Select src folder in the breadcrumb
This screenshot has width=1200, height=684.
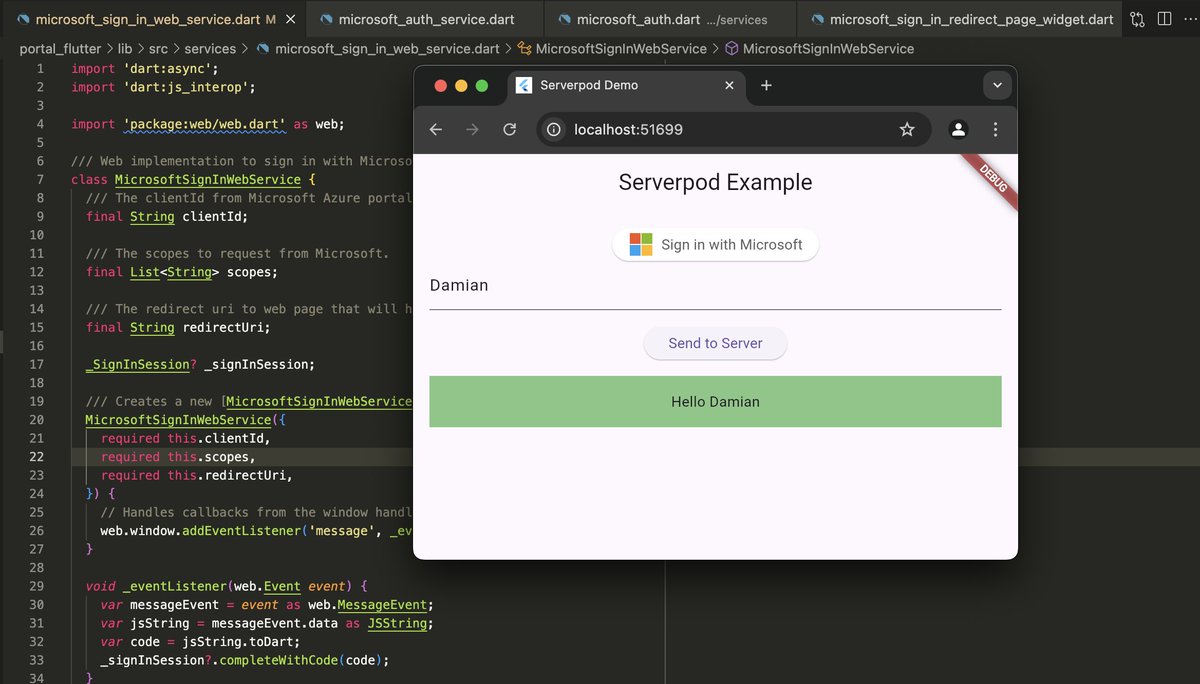pos(158,48)
